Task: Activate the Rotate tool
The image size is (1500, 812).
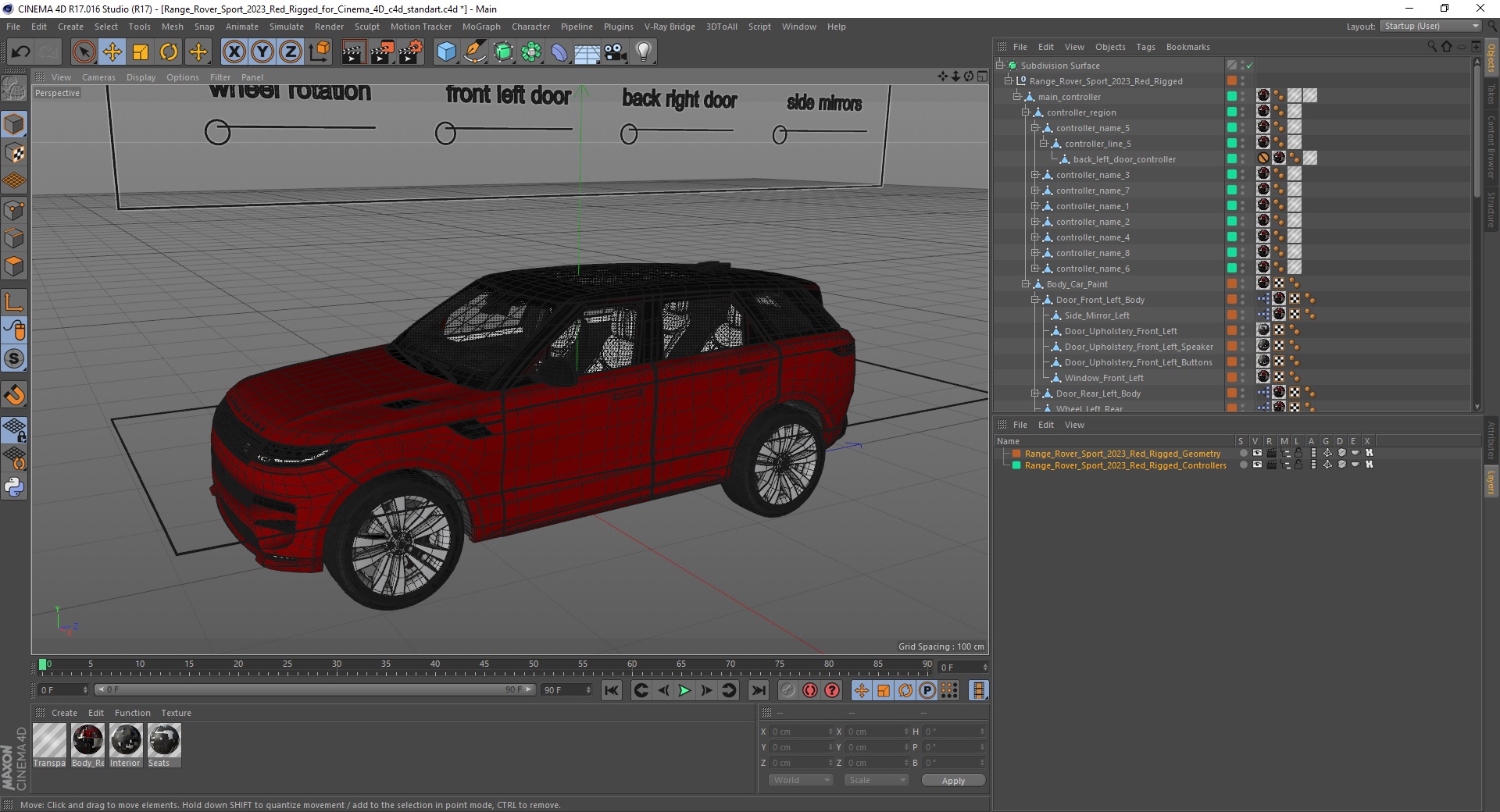Action: point(169,52)
